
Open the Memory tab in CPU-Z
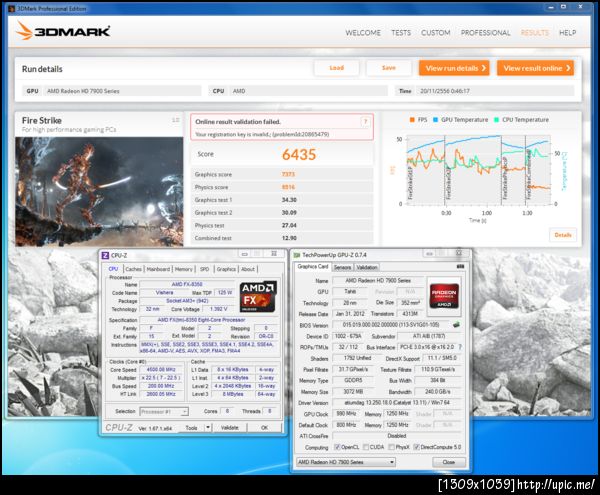click(184, 269)
